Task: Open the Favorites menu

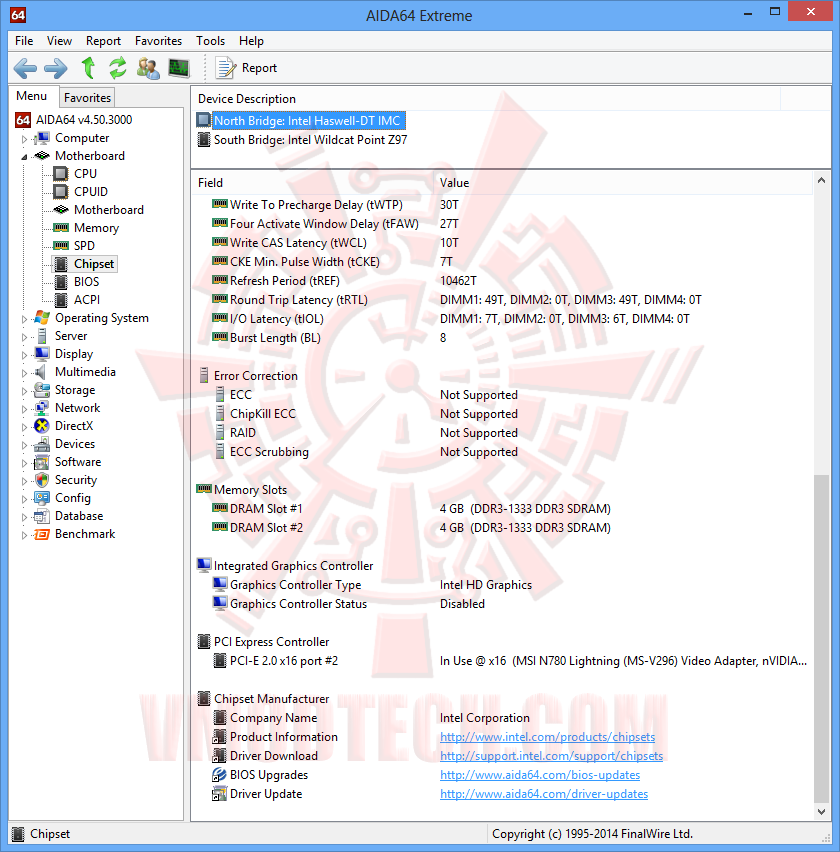Action: point(158,41)
